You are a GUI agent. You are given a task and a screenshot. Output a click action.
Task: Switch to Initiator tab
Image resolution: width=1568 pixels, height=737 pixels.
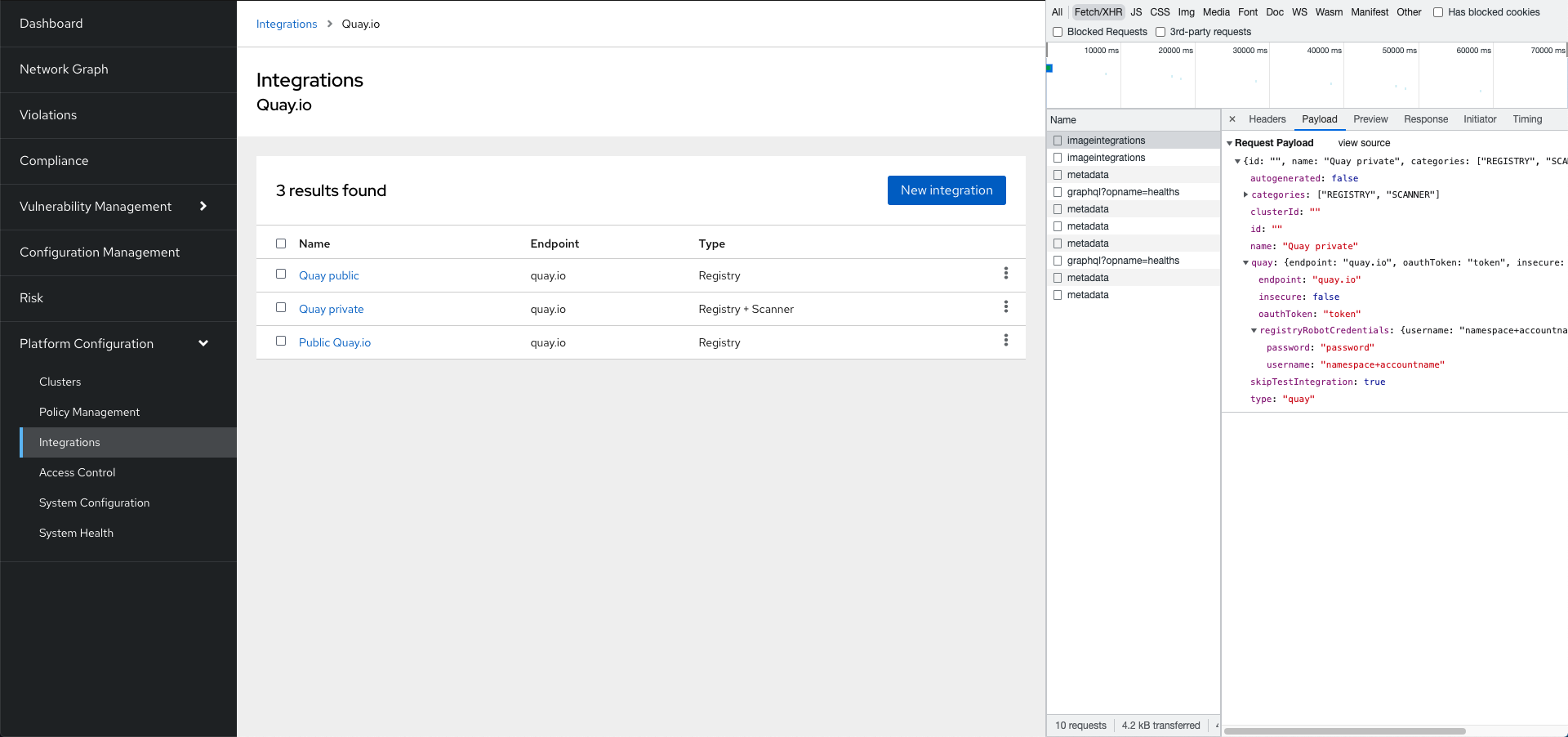coord(1480,119)
